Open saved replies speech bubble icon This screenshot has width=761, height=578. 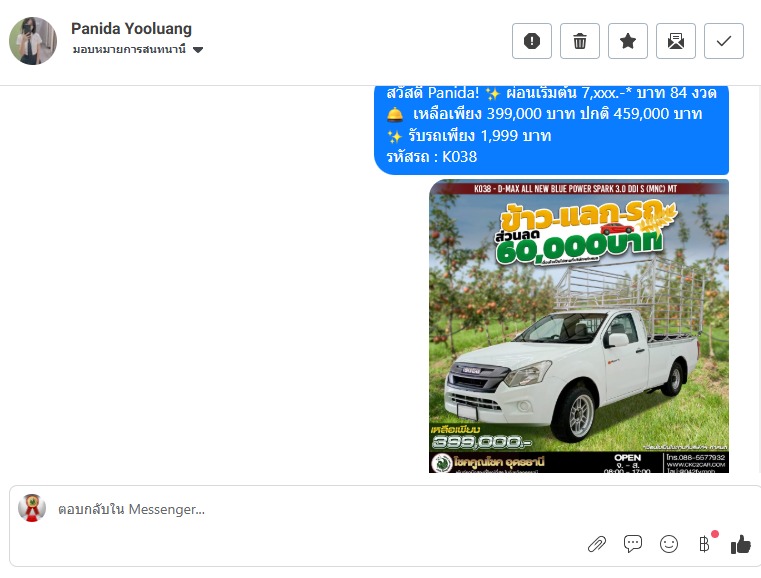pos(633,544)
